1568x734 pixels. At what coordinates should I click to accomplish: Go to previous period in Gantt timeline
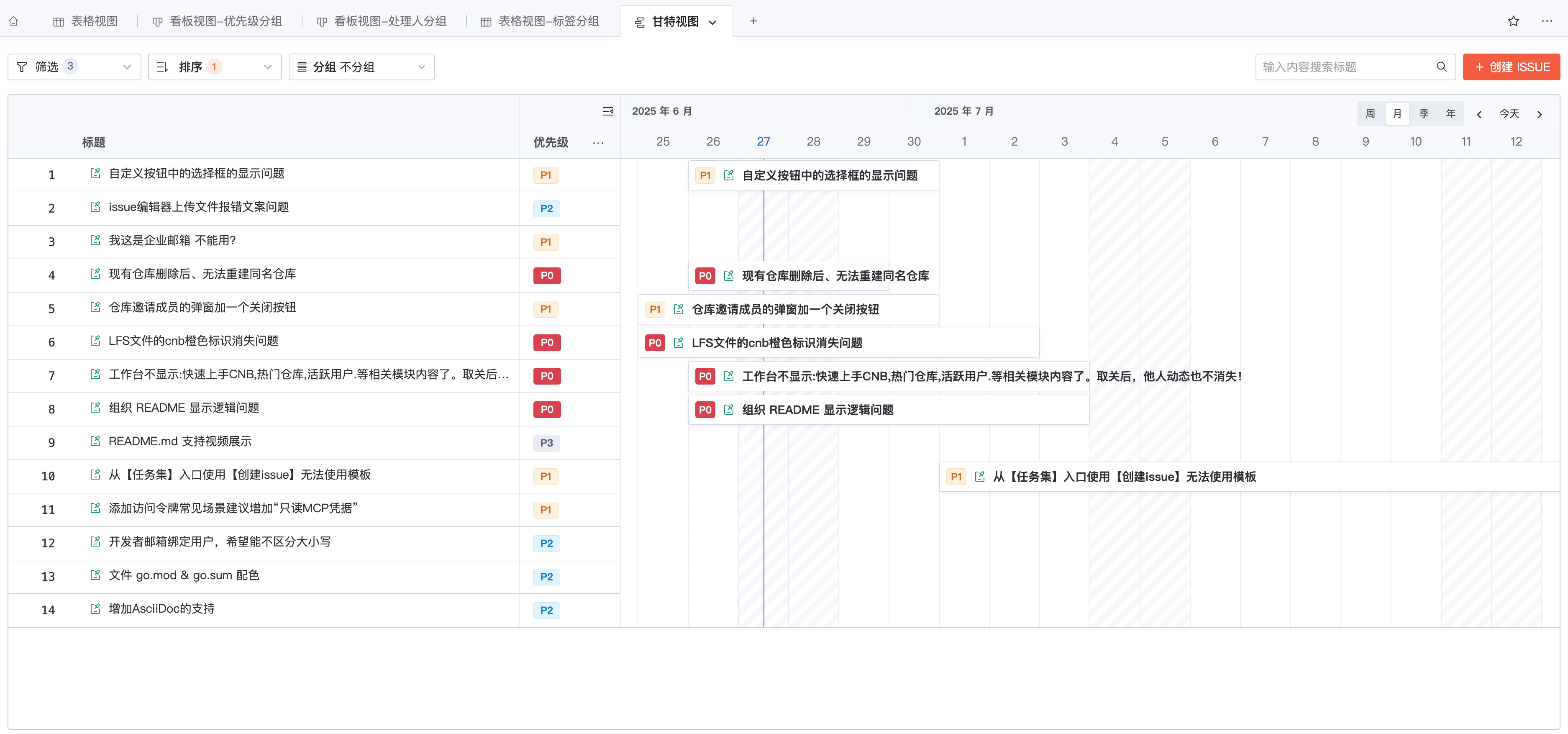click(x=1478, y=114)
